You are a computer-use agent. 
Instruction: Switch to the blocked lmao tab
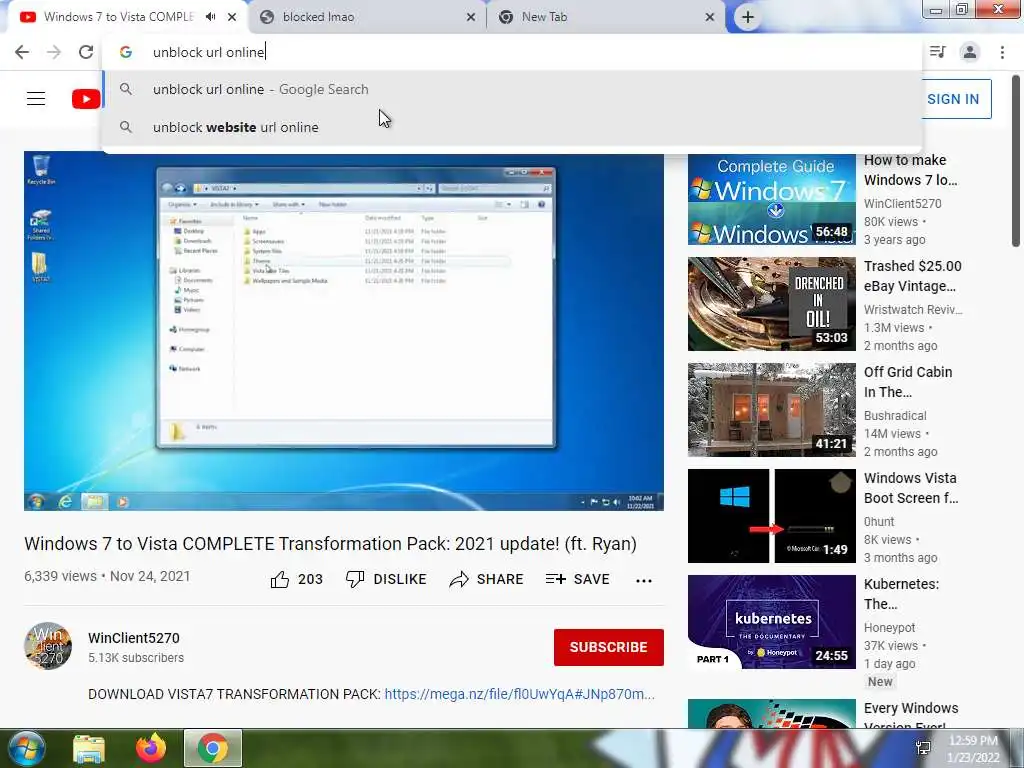368,17
